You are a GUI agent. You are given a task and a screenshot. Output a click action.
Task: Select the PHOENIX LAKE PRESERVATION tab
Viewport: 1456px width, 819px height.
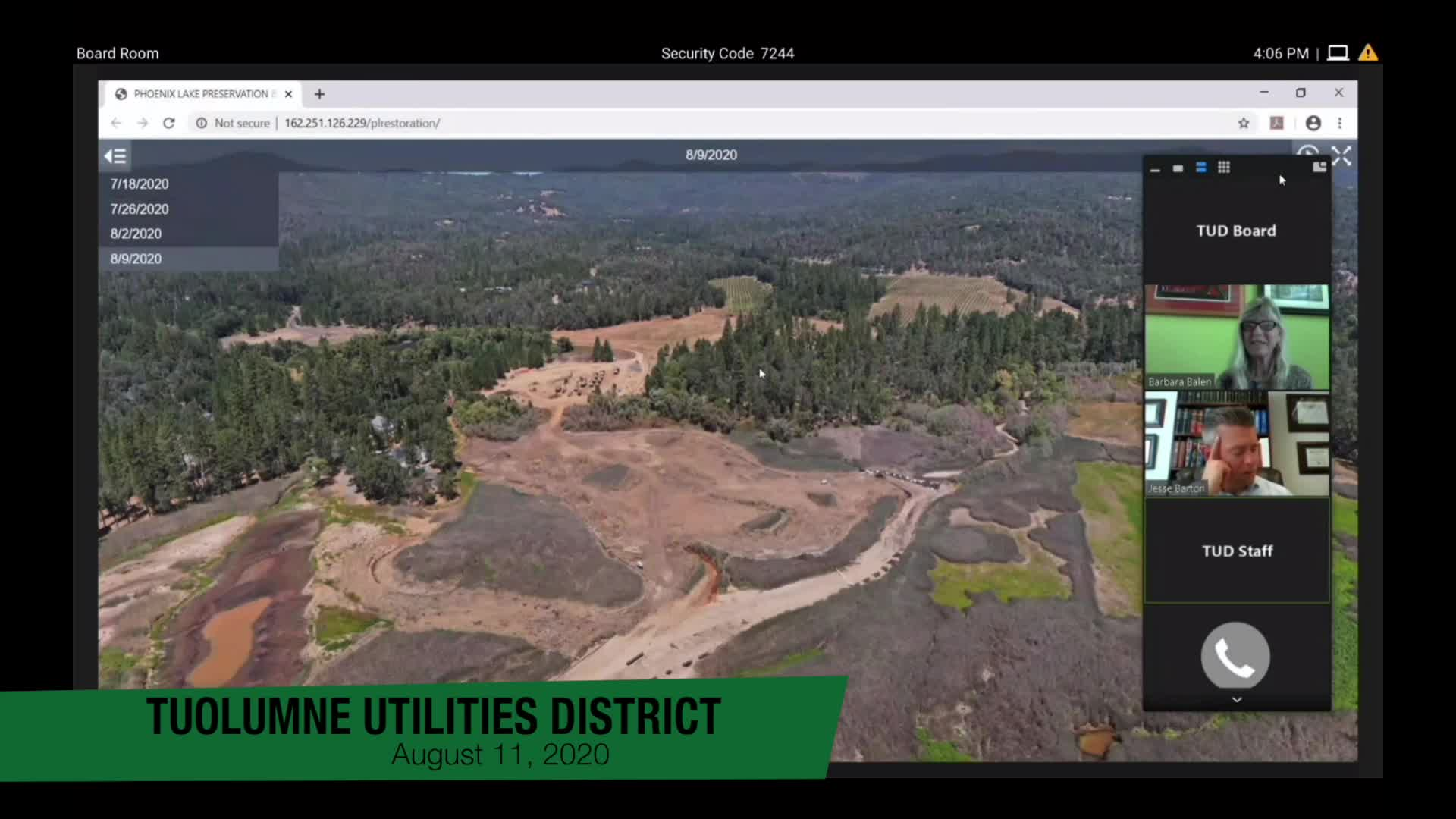[199, 93]
